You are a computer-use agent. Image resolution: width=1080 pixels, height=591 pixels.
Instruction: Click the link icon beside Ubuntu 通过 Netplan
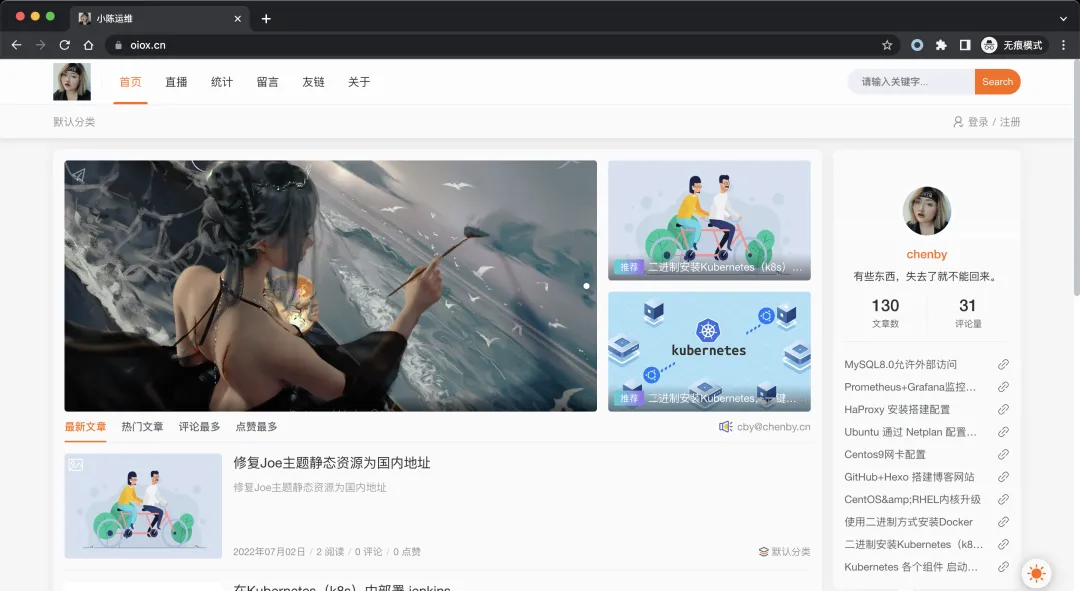1004,432
